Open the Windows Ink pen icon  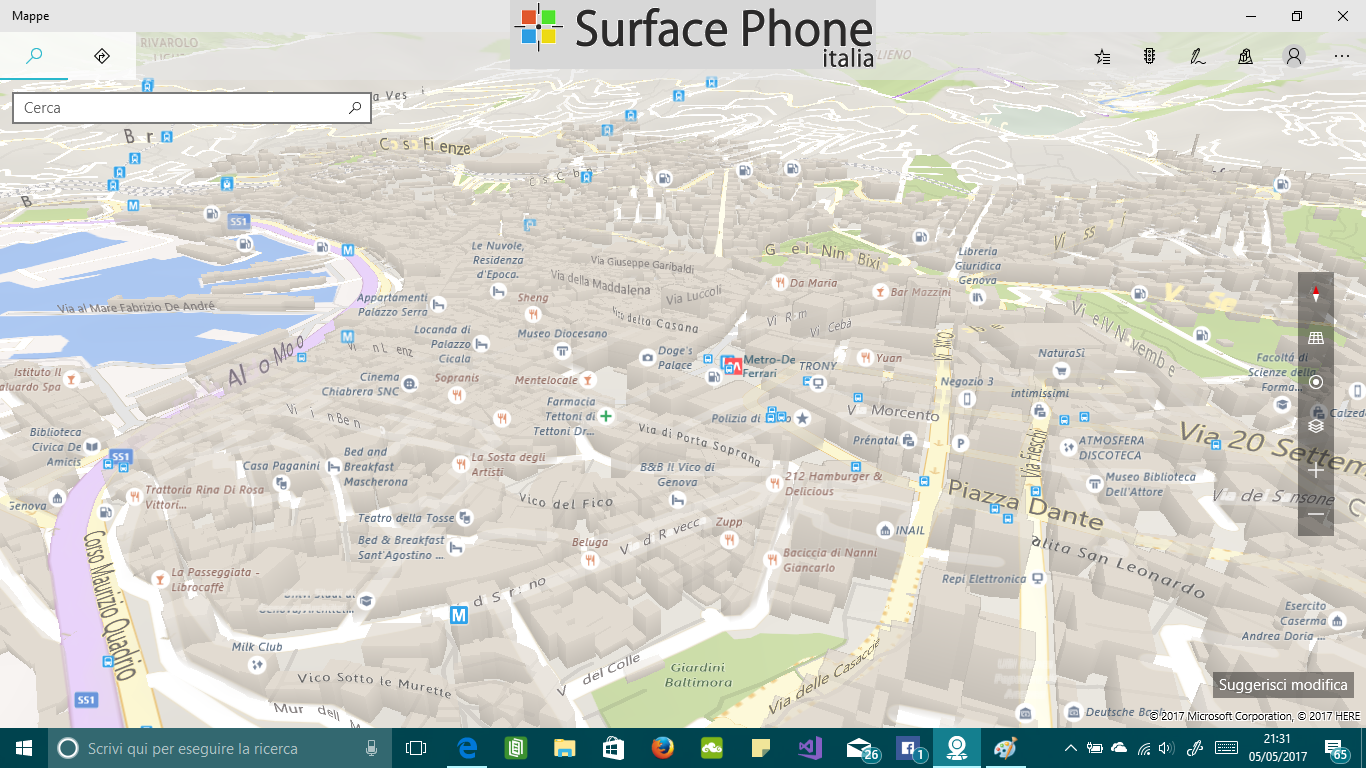click(1198, 57)
